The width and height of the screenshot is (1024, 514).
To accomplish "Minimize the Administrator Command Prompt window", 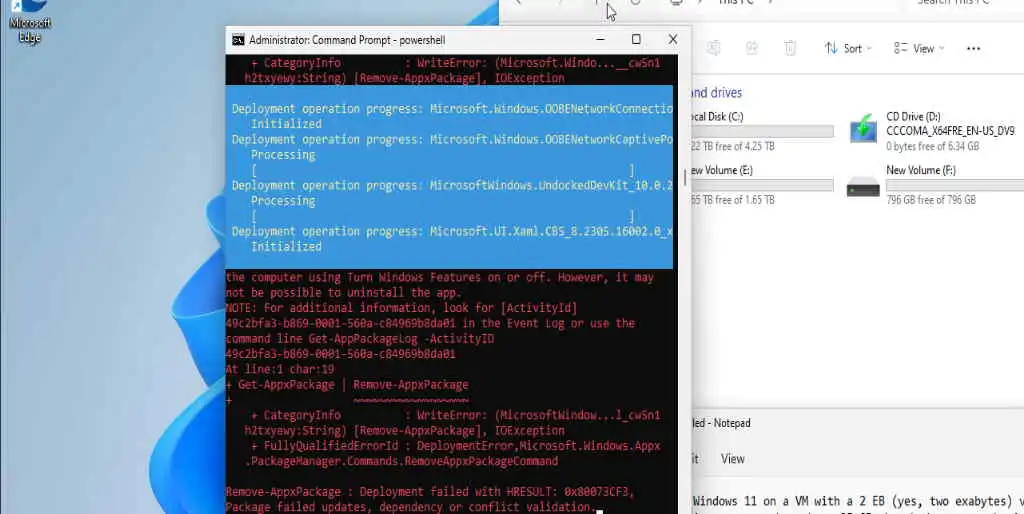I will click(x=600, y=40).
